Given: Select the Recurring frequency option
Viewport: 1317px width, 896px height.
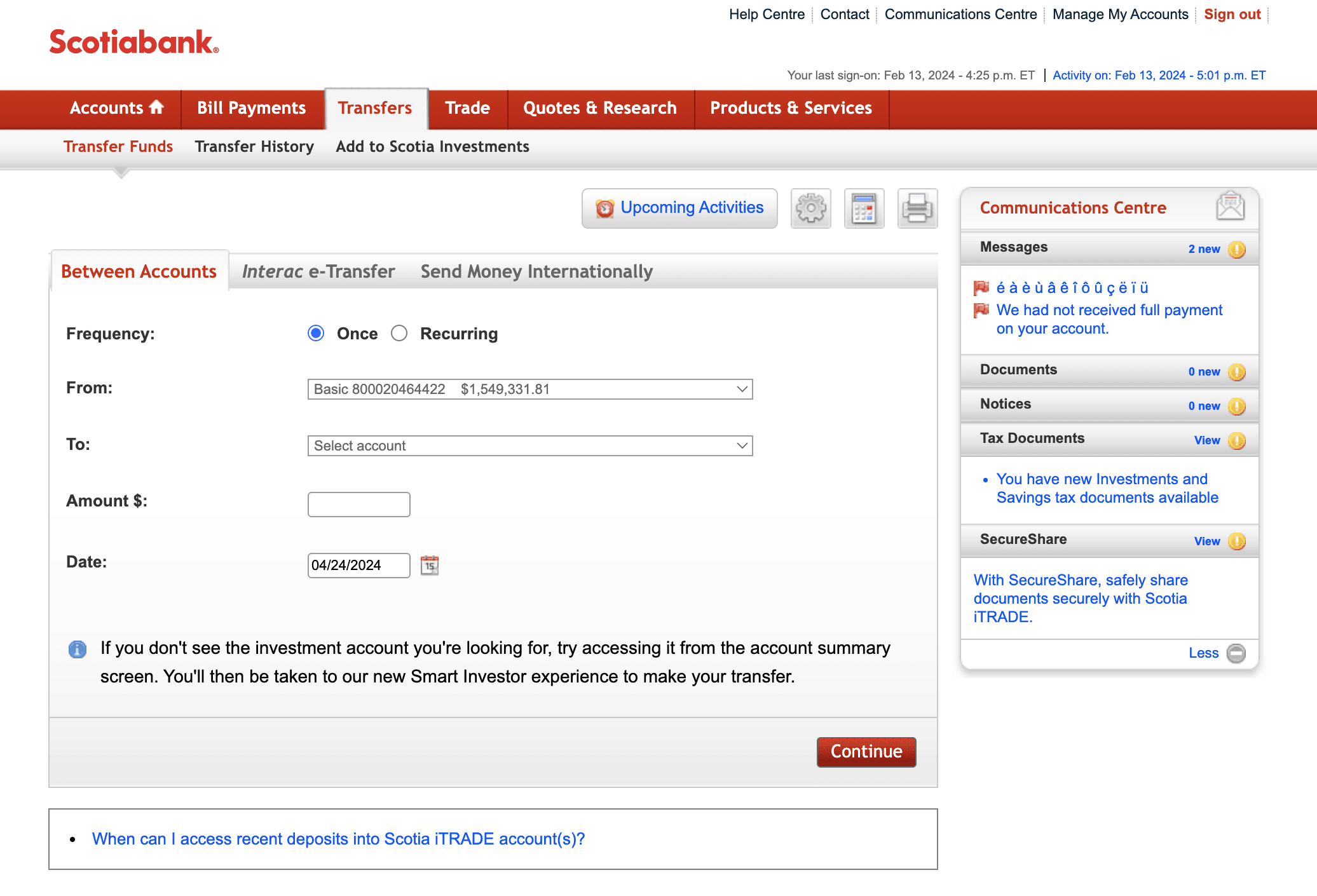Looking at the screenshot, I should [x=399, y=333].
